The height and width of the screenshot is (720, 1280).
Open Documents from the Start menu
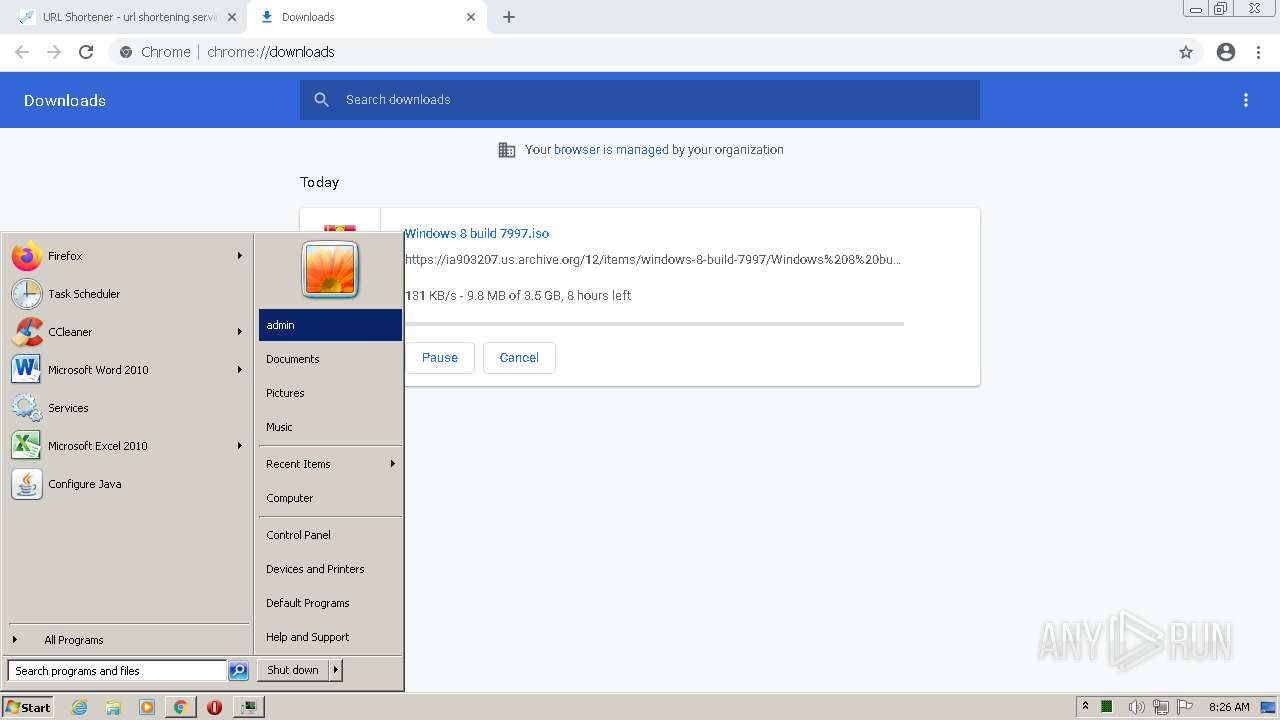pos(330,359)
